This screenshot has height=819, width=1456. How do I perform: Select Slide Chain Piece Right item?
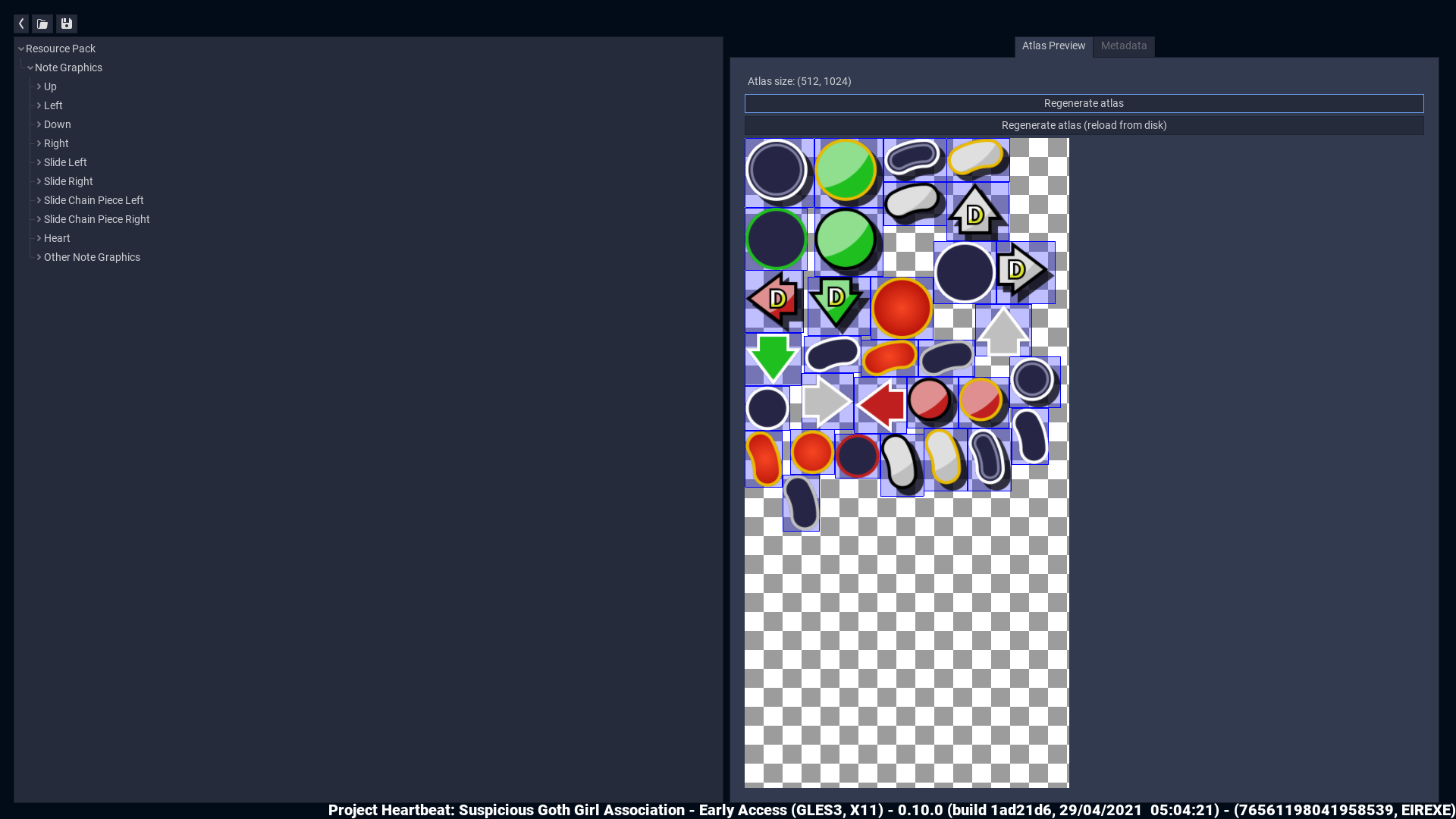(x=96, y=219)
